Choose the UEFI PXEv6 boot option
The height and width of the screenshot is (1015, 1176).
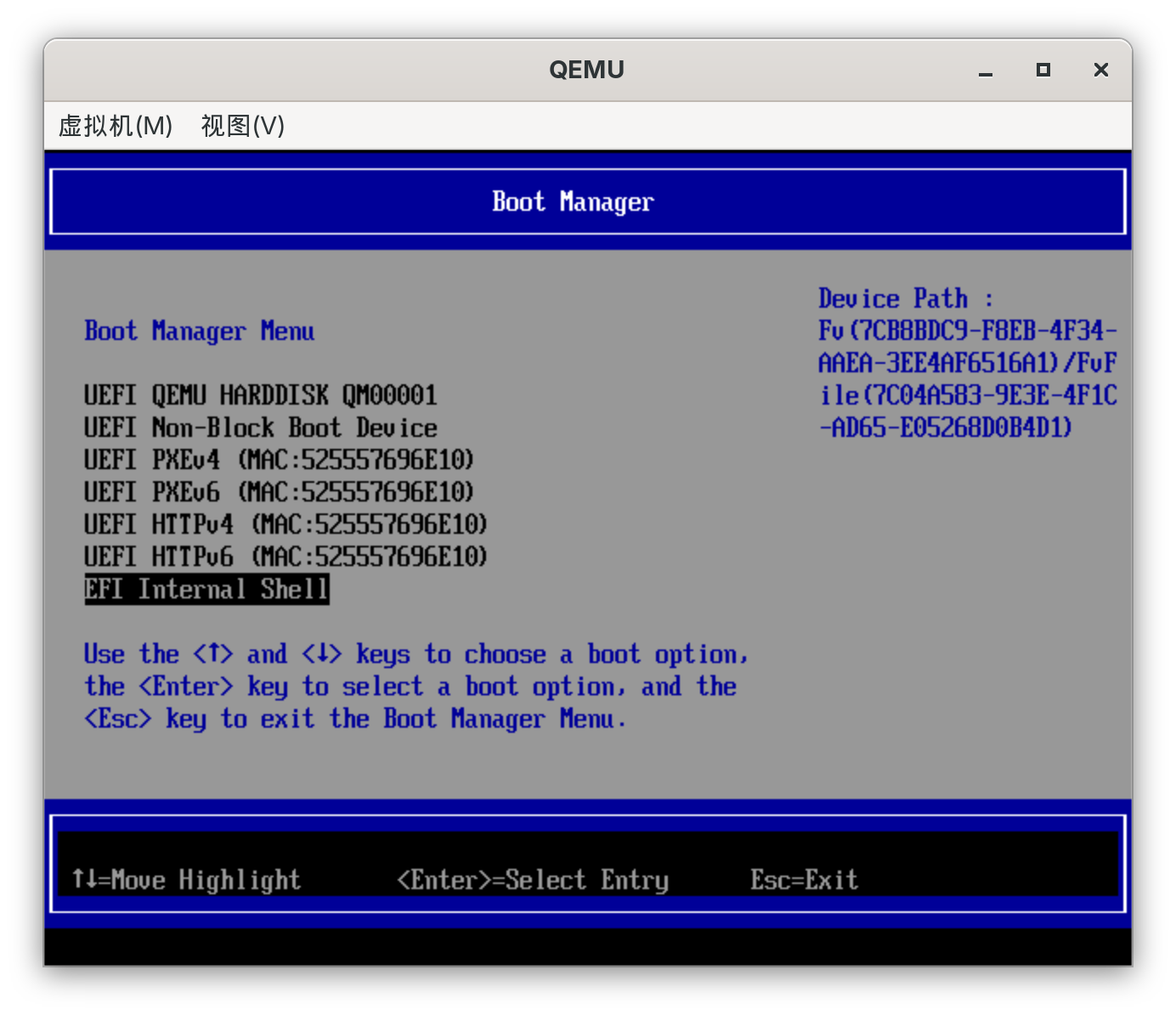(x=279, y=492)
